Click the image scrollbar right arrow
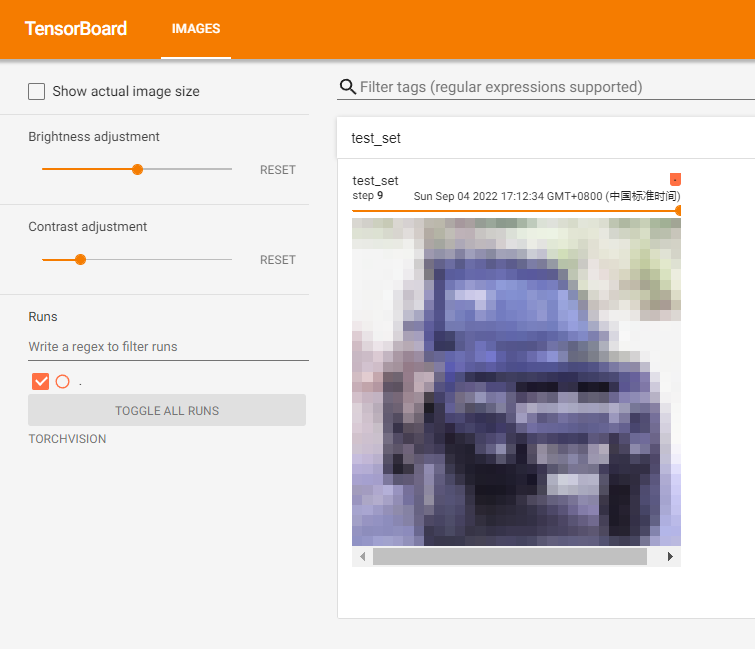The width and height of the screenshot is (755, 649). pyautogui.click(x=670, y=557)
